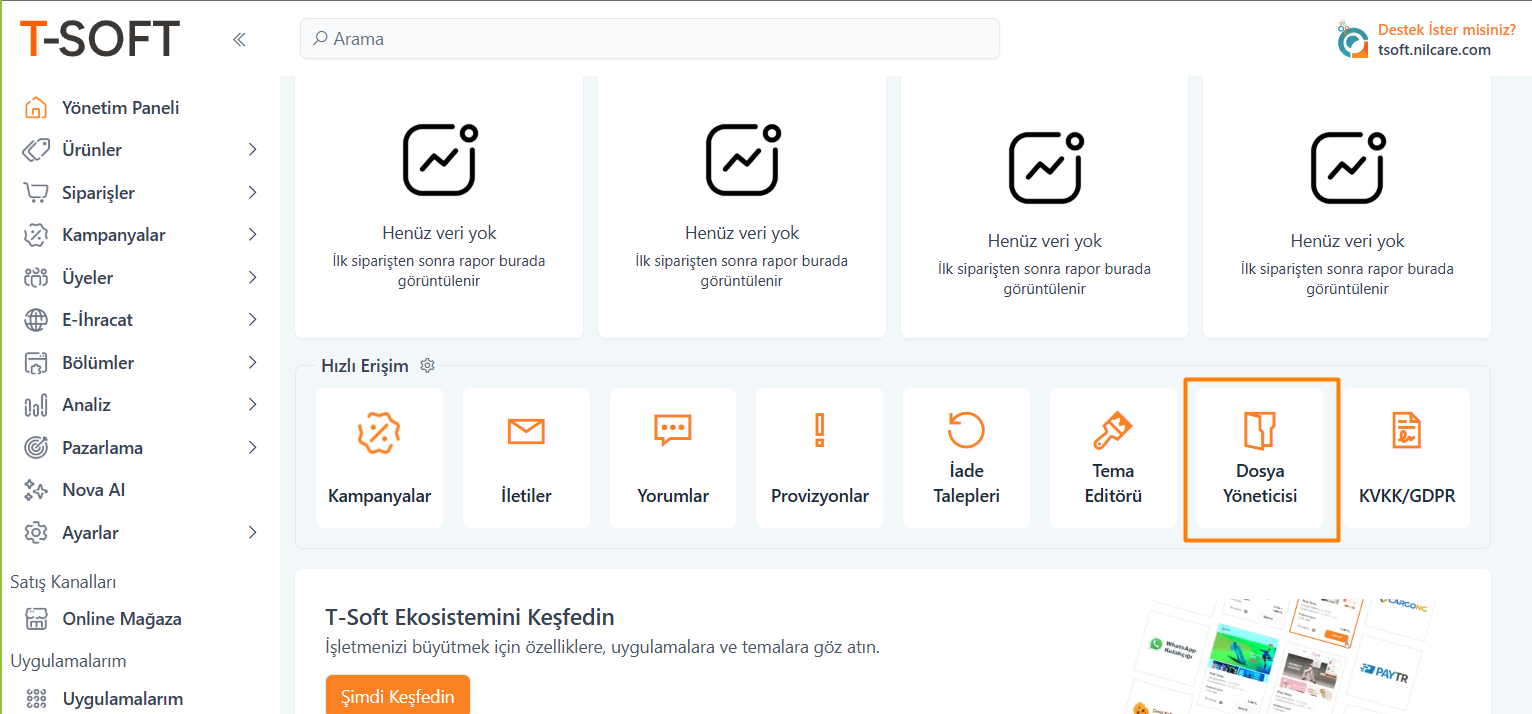Viewport: 1532px width, 714px height.
Task: Expand the Üyeler menu chevron
Action: (252, 277)
